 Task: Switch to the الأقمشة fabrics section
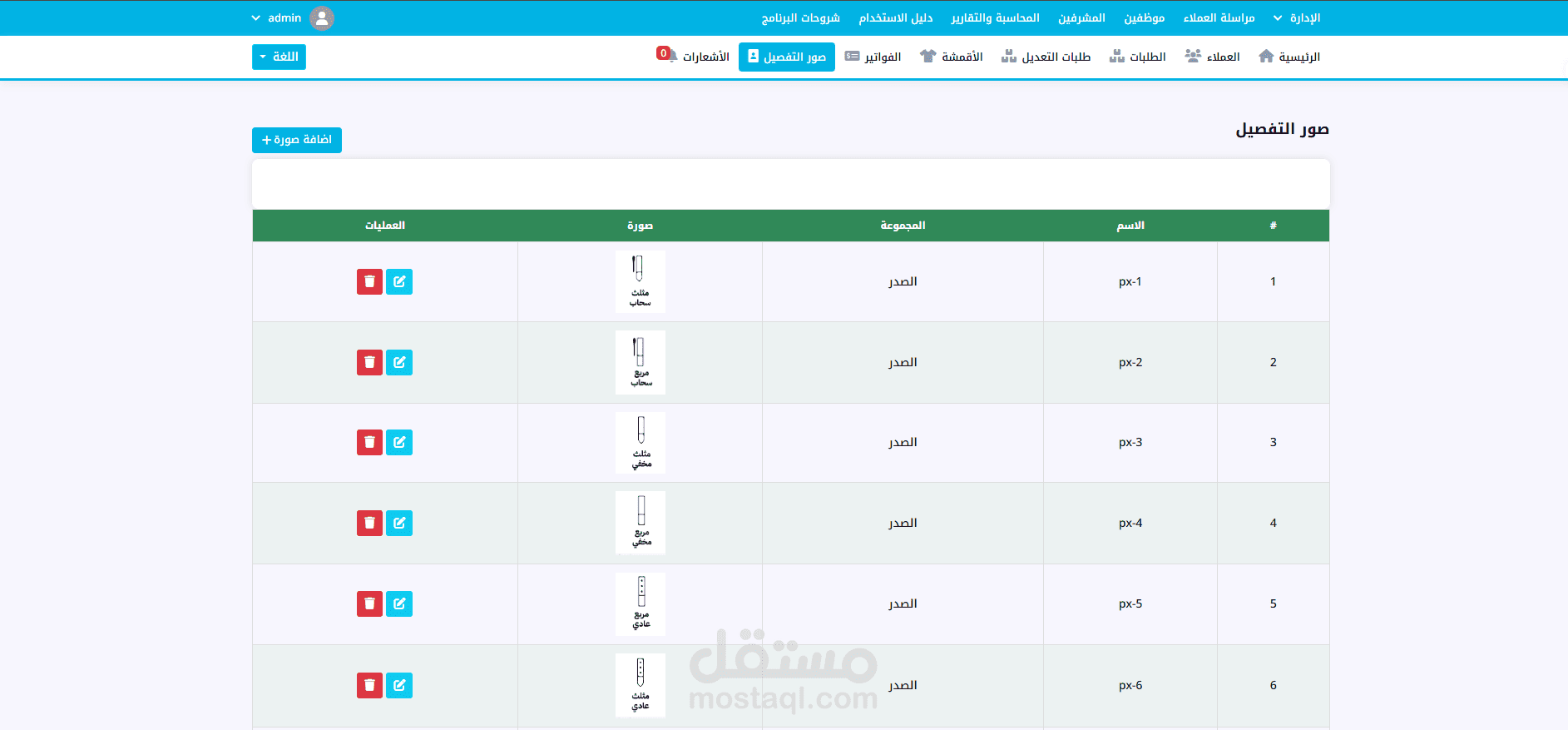pos(951,57)
